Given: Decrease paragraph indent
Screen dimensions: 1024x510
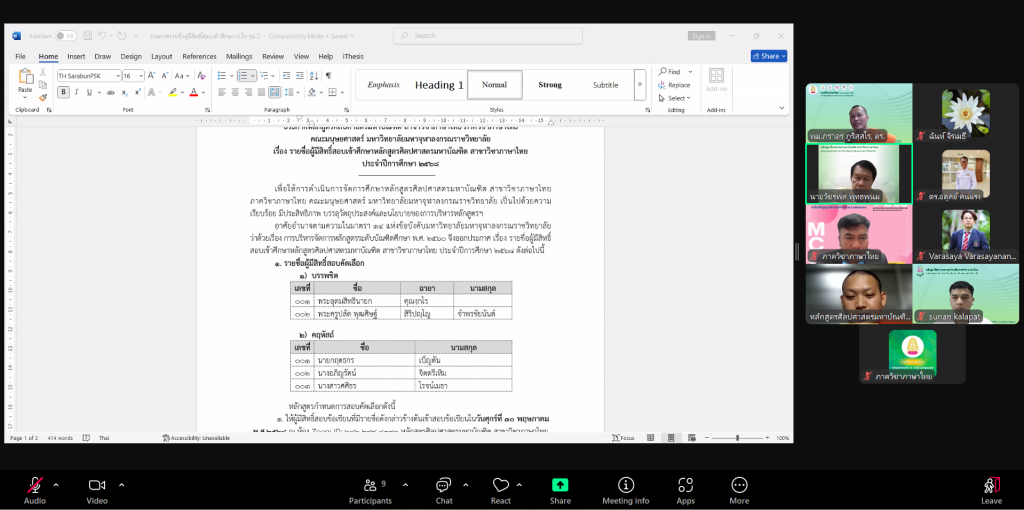Looking at the screenshot, I should (x=287, y=76).
